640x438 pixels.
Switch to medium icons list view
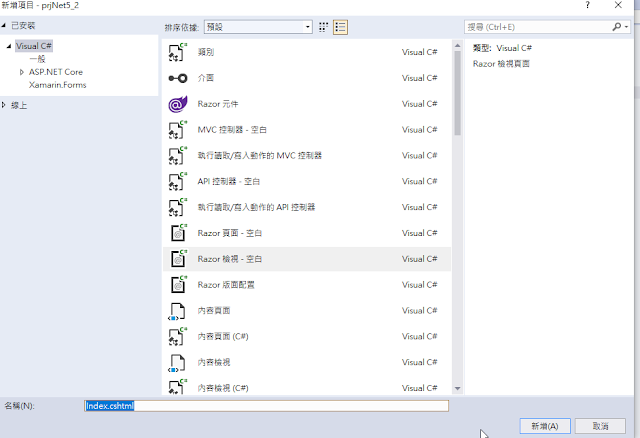[x=340, y=27]
